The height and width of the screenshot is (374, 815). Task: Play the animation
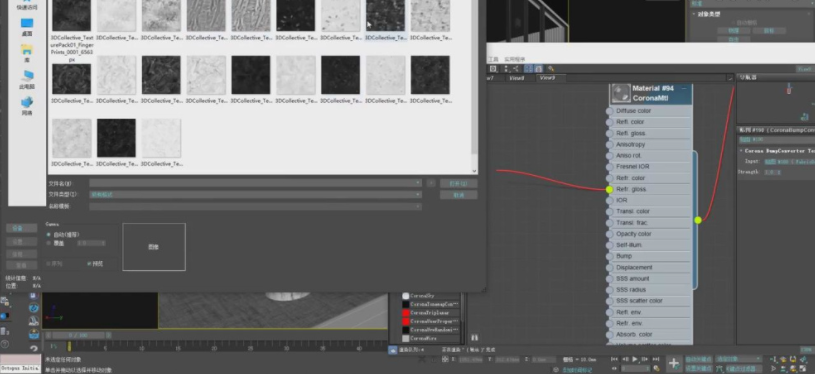(635, 359)
